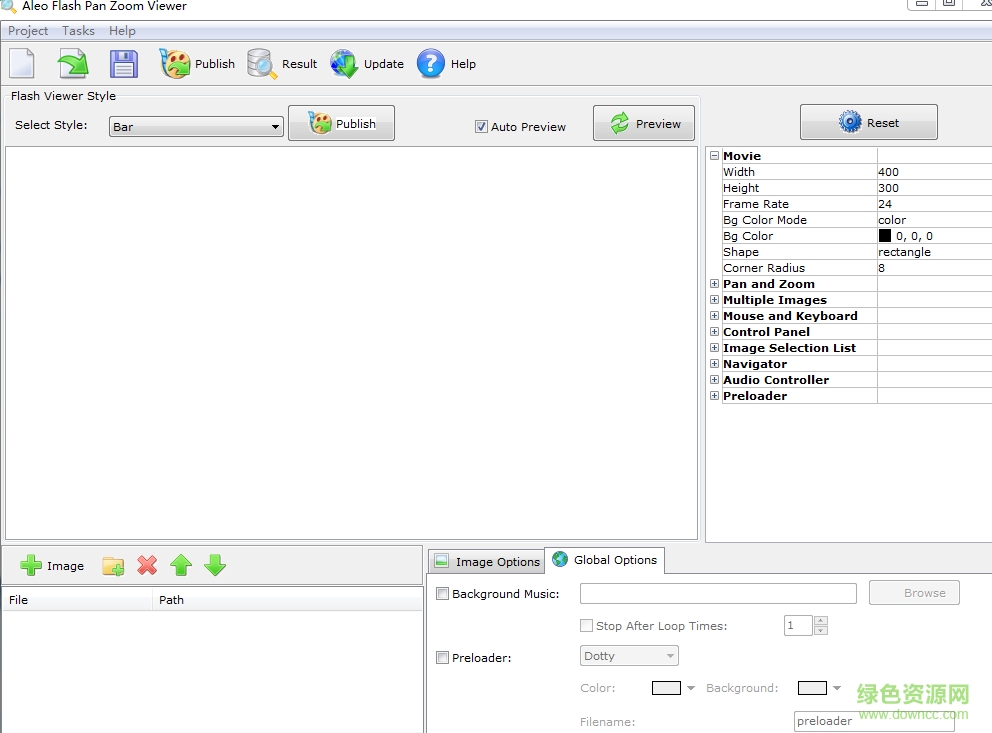Open the Select Style dropdown

274,127
